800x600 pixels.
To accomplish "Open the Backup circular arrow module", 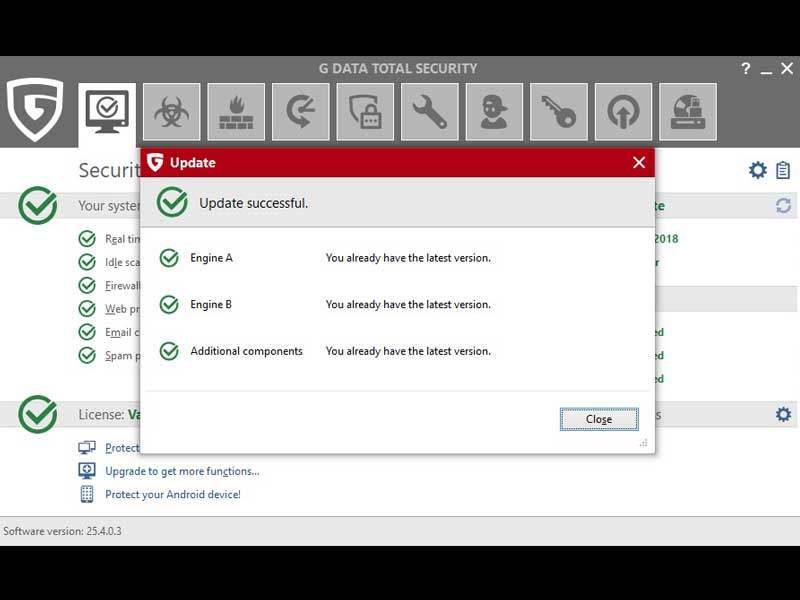I will pyautogui.click(x=300, y=112).
